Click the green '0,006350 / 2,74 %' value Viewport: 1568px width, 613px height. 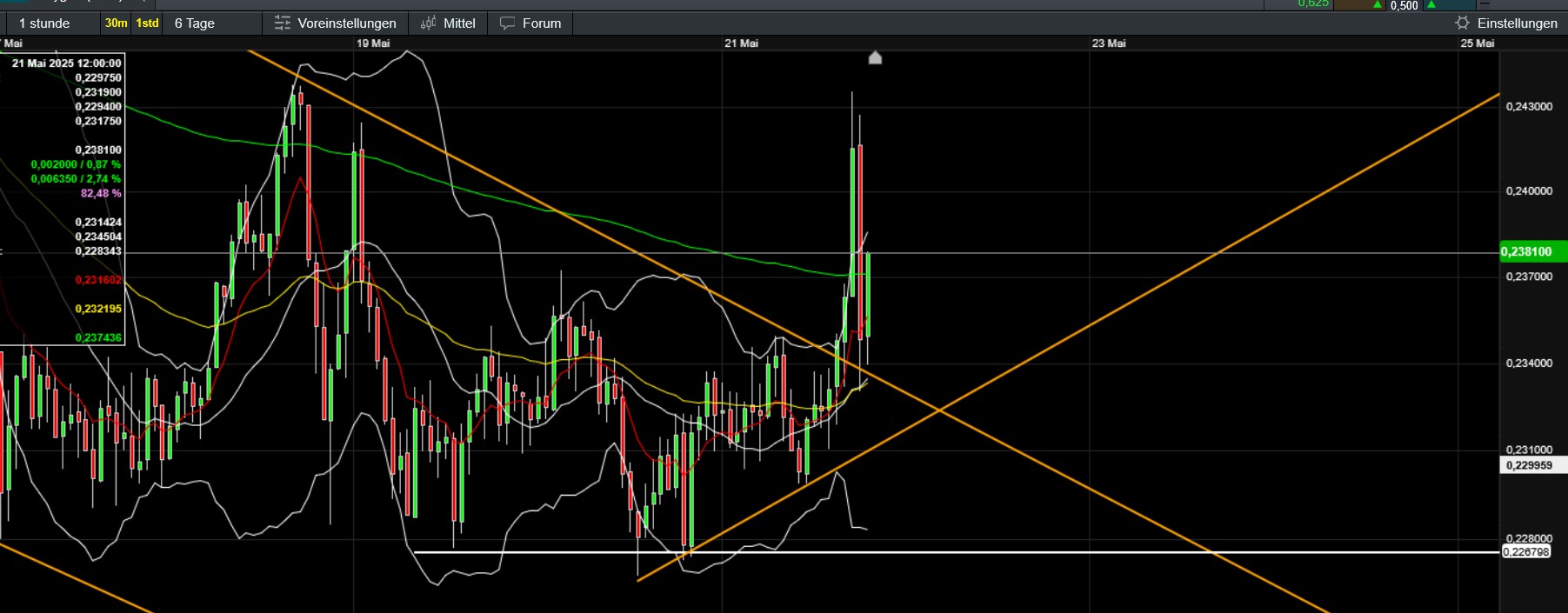click(76, 179)
